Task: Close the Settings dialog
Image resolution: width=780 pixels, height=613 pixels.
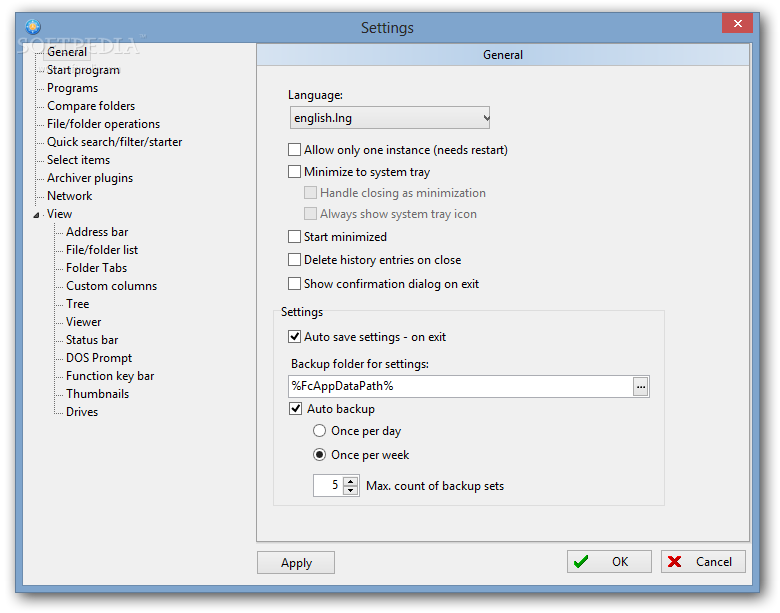Action: coord(738,23)
